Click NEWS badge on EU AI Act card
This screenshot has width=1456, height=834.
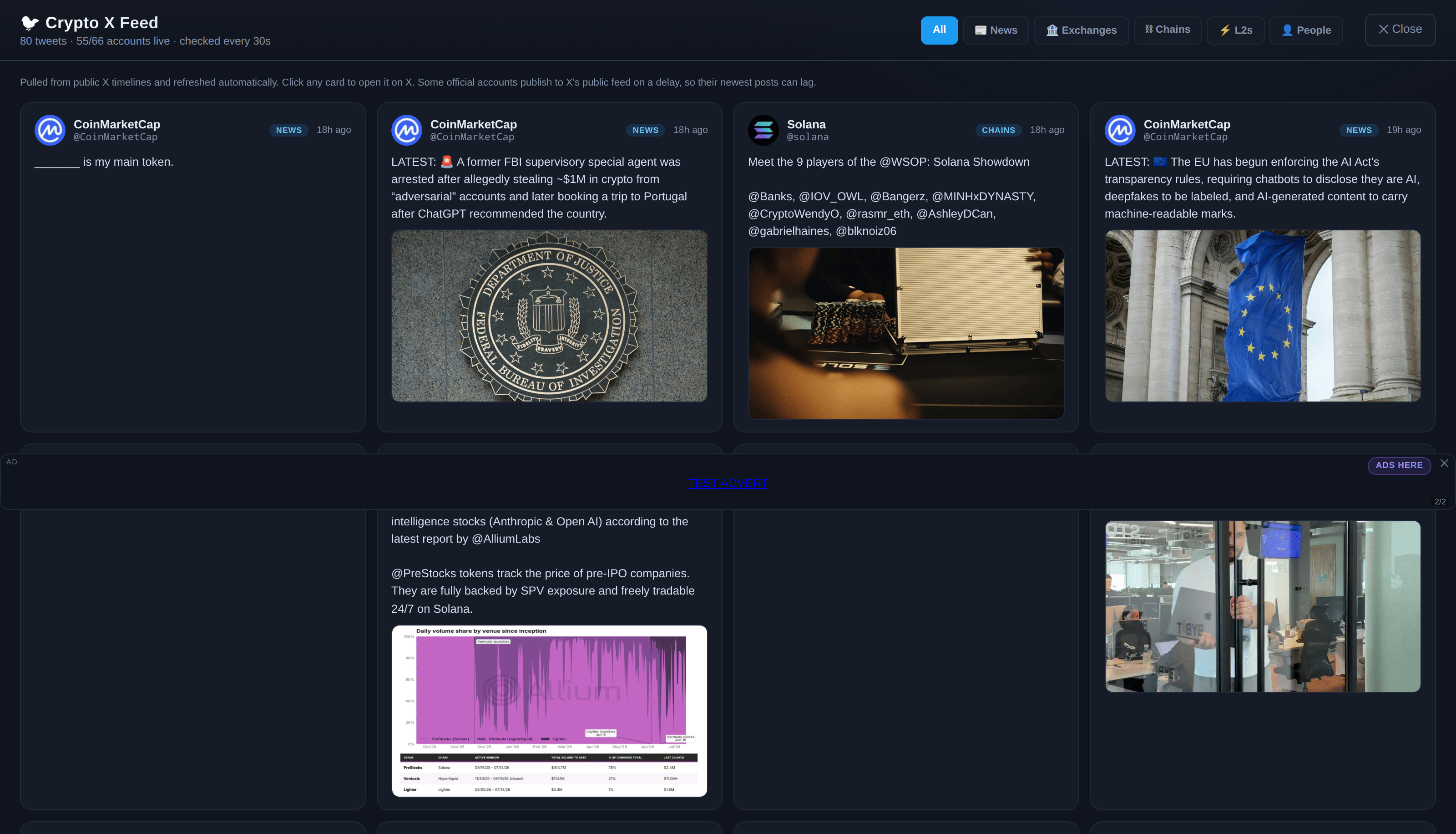point(1359,130)
